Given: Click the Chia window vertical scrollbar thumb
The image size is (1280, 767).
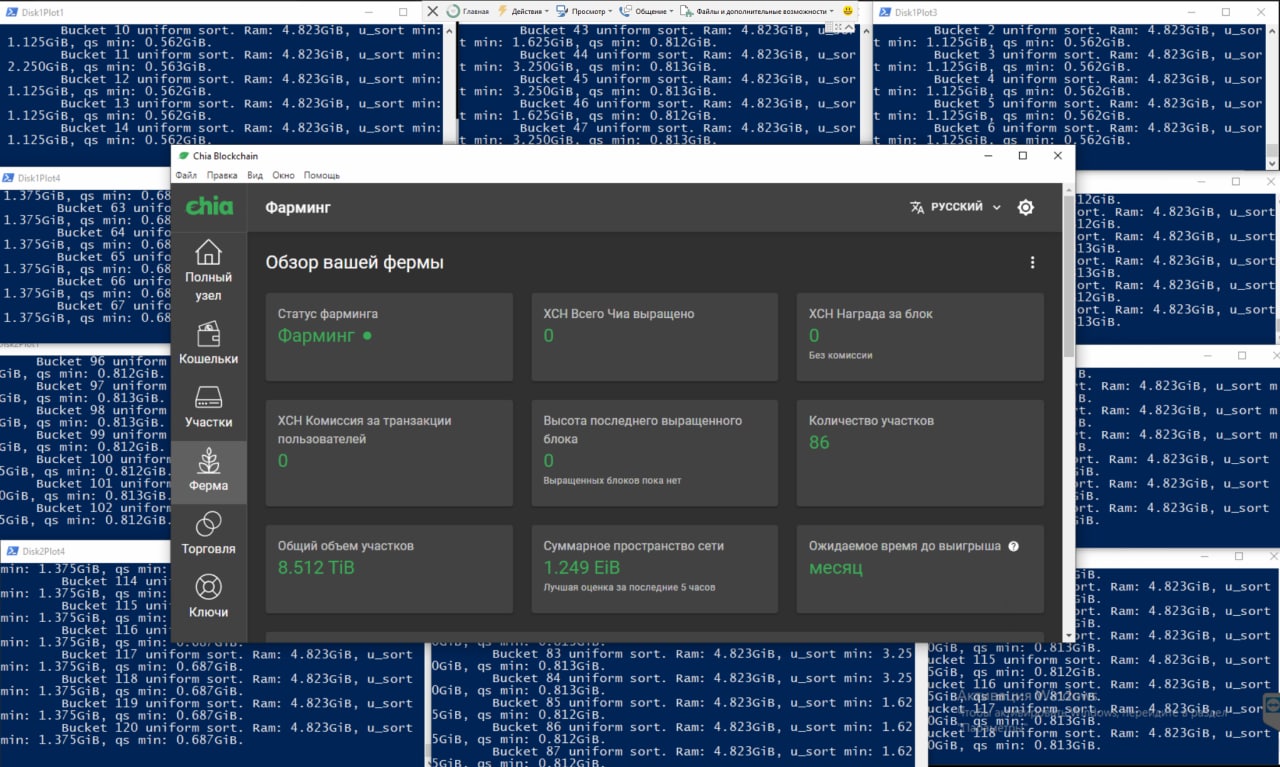Looking at the screenshot, I should [x=1068, y=278].
